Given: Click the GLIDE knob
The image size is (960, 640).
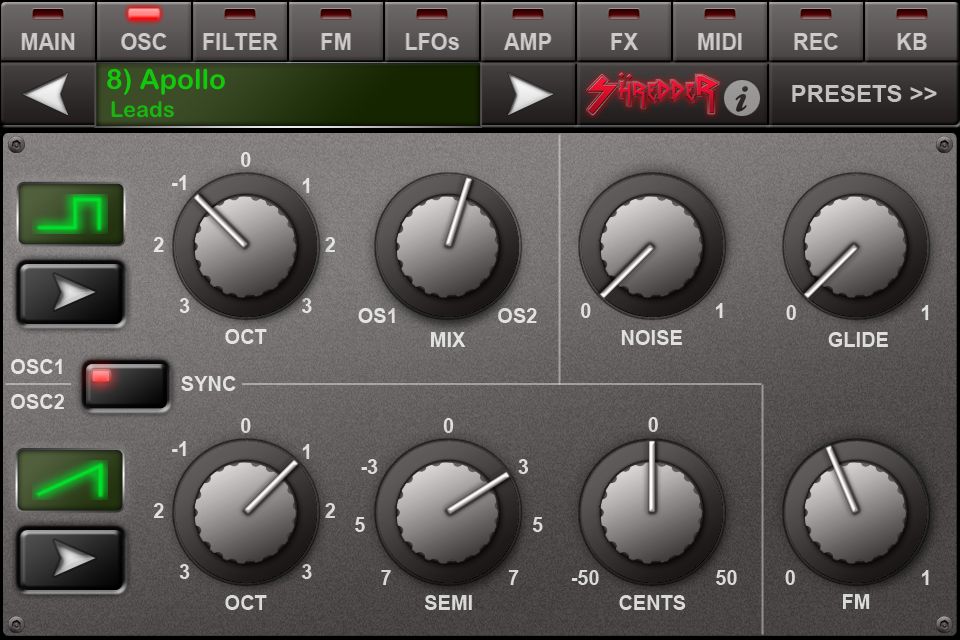Looking at the screenshot, I should coord(856,246).
